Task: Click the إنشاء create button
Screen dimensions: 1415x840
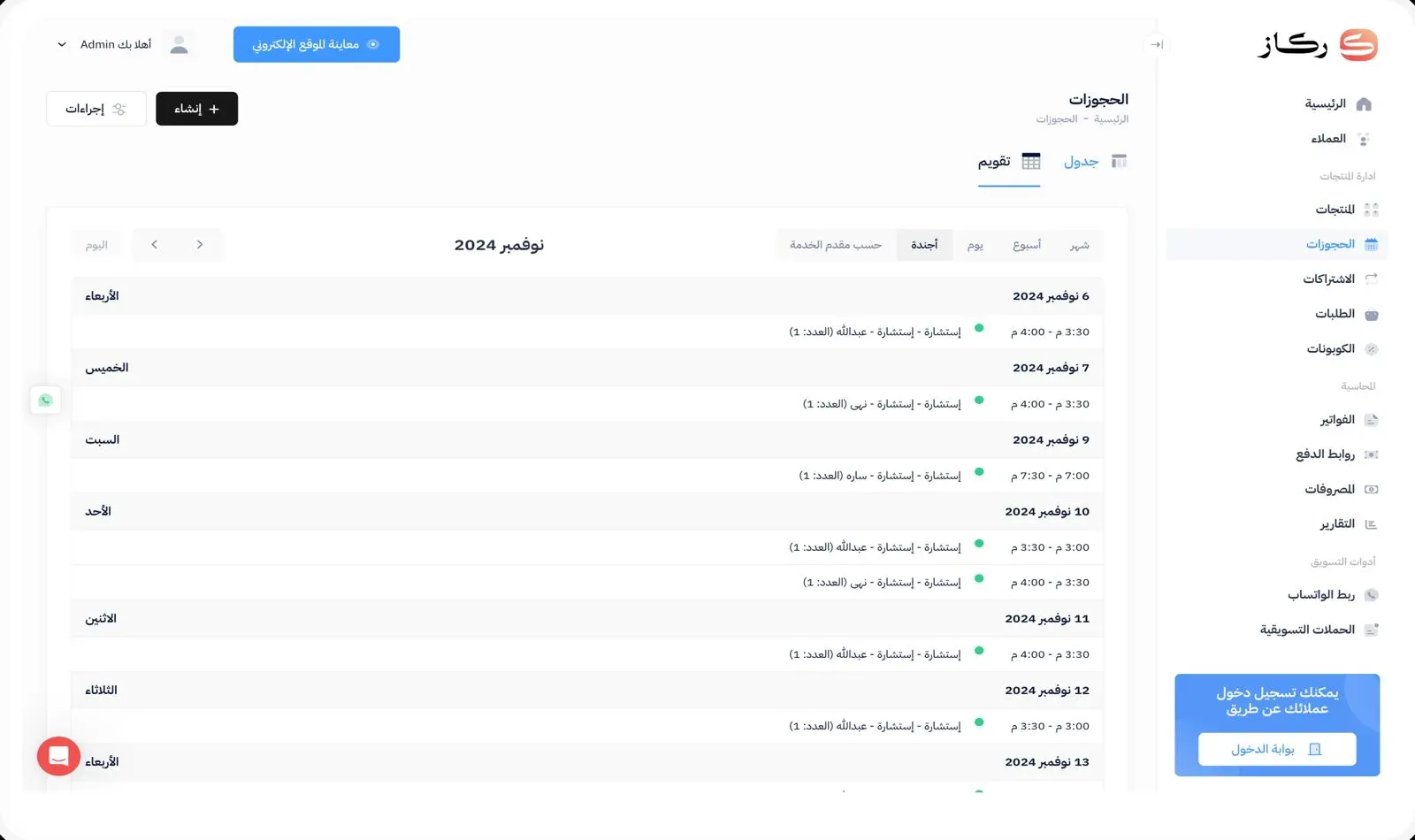Action: [196, 109]
